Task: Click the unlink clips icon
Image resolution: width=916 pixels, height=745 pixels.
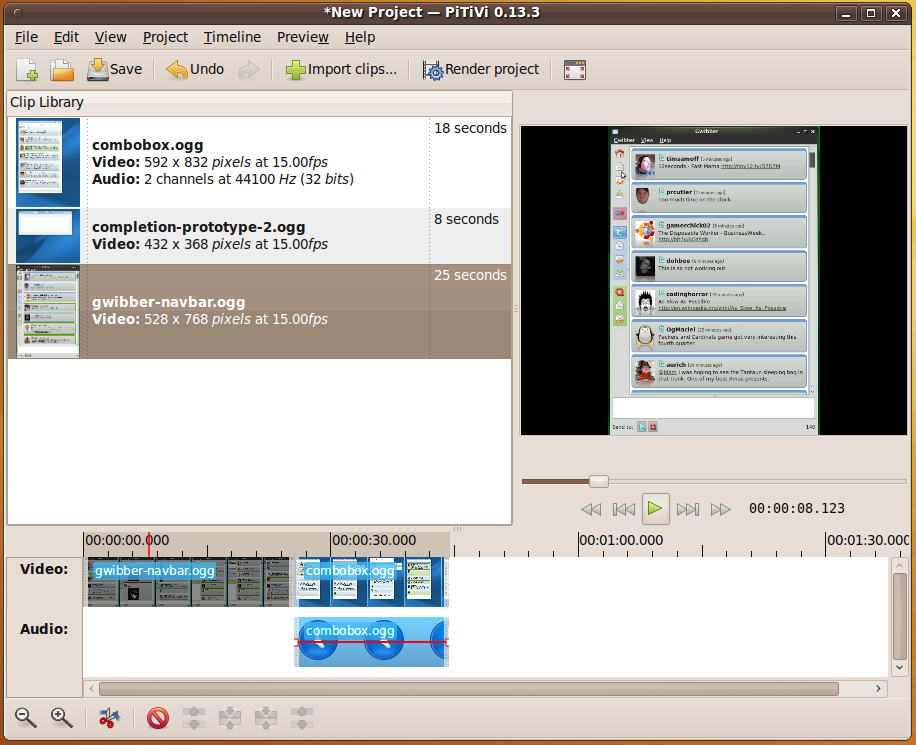Action: click(194, 718)
